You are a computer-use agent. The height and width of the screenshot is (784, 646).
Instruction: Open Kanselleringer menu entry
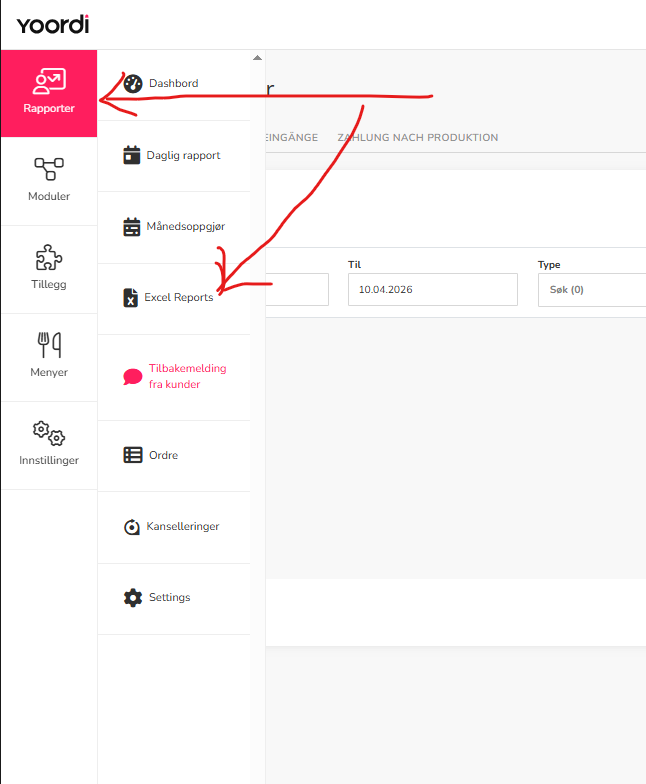(x=174, y=527)
